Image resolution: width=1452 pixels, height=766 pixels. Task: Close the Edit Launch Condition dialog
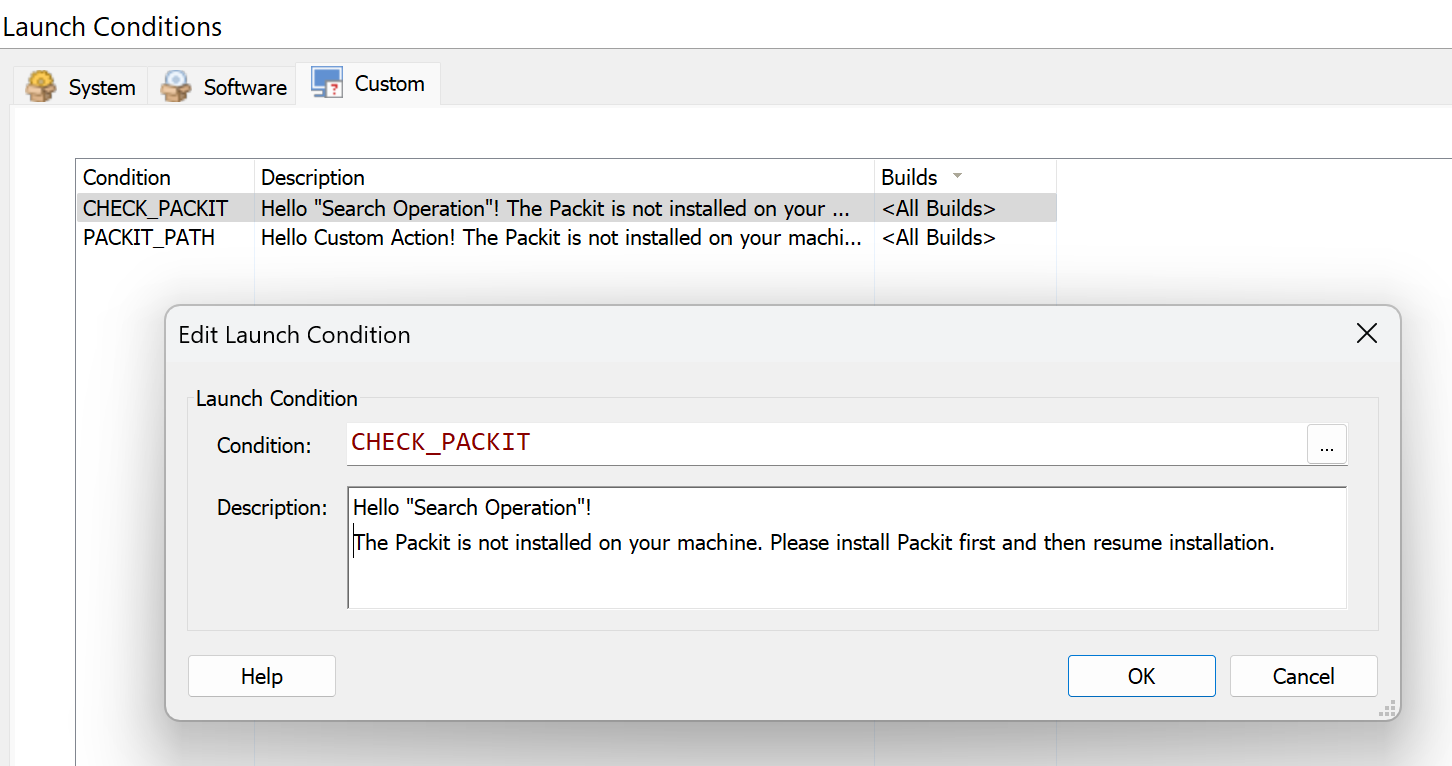click(x=1366, y=334)
